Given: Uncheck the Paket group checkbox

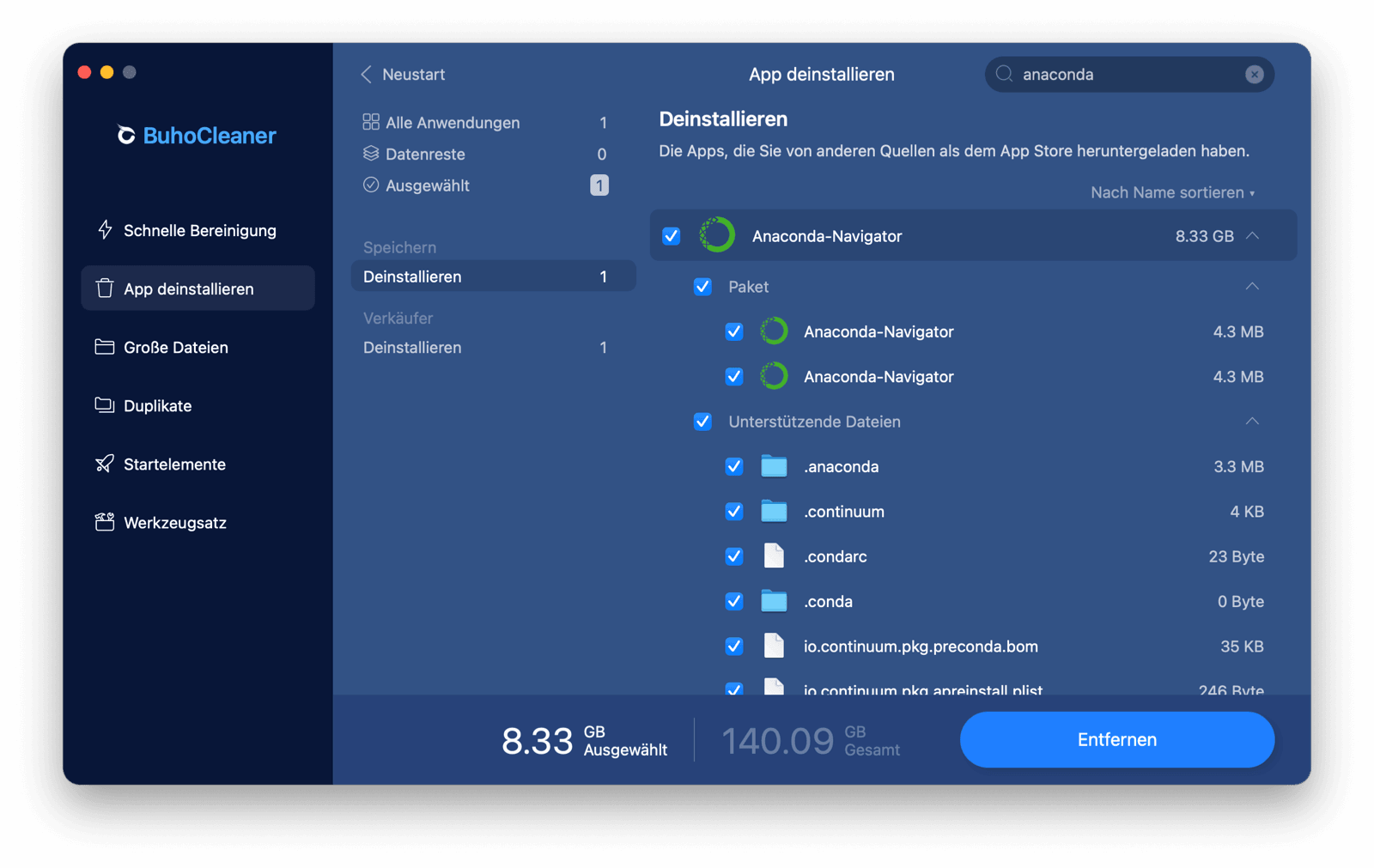Looking at the screenshot, I should click(702, 287).
